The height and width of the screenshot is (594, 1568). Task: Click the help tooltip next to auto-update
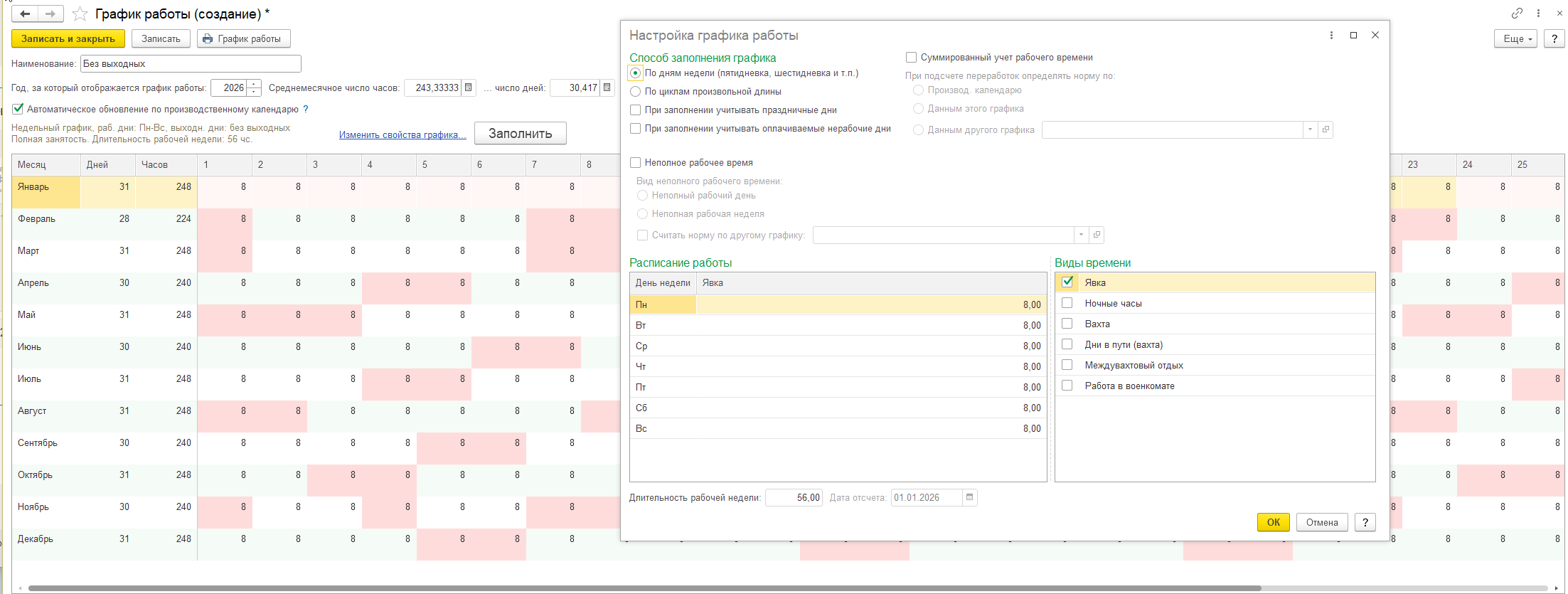coord(306,109)
